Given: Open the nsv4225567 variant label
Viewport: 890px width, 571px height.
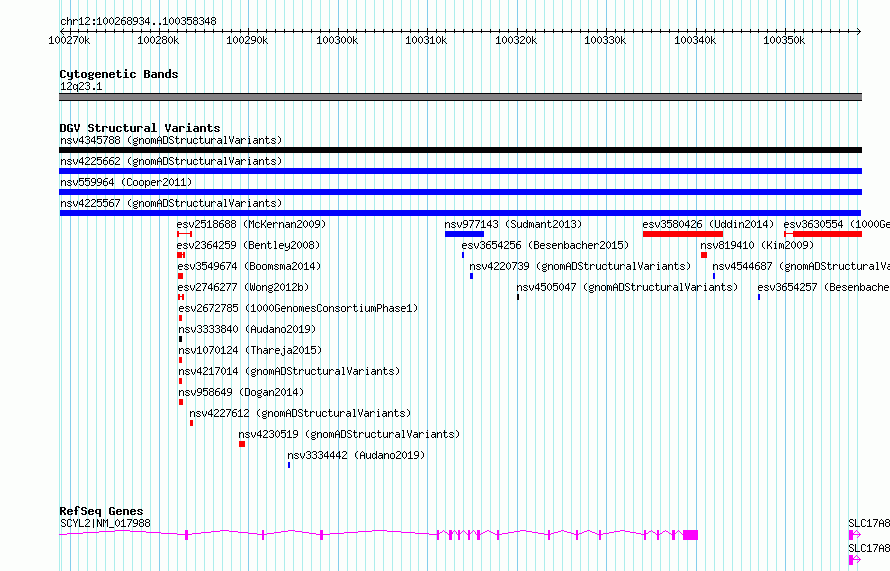Looking at the screenshot, I should pyautogui.click(x=171, y=203).
